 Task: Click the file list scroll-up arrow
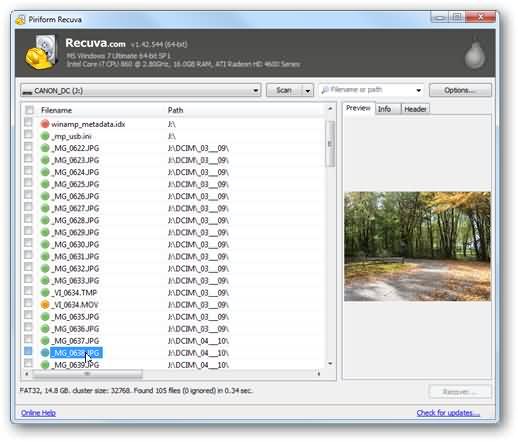(330, 109)
